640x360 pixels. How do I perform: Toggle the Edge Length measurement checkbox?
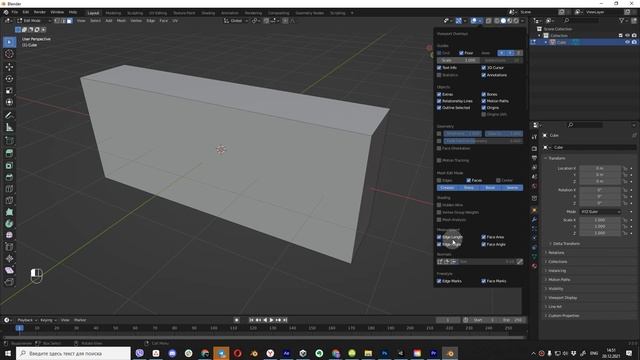pos(439,237)
